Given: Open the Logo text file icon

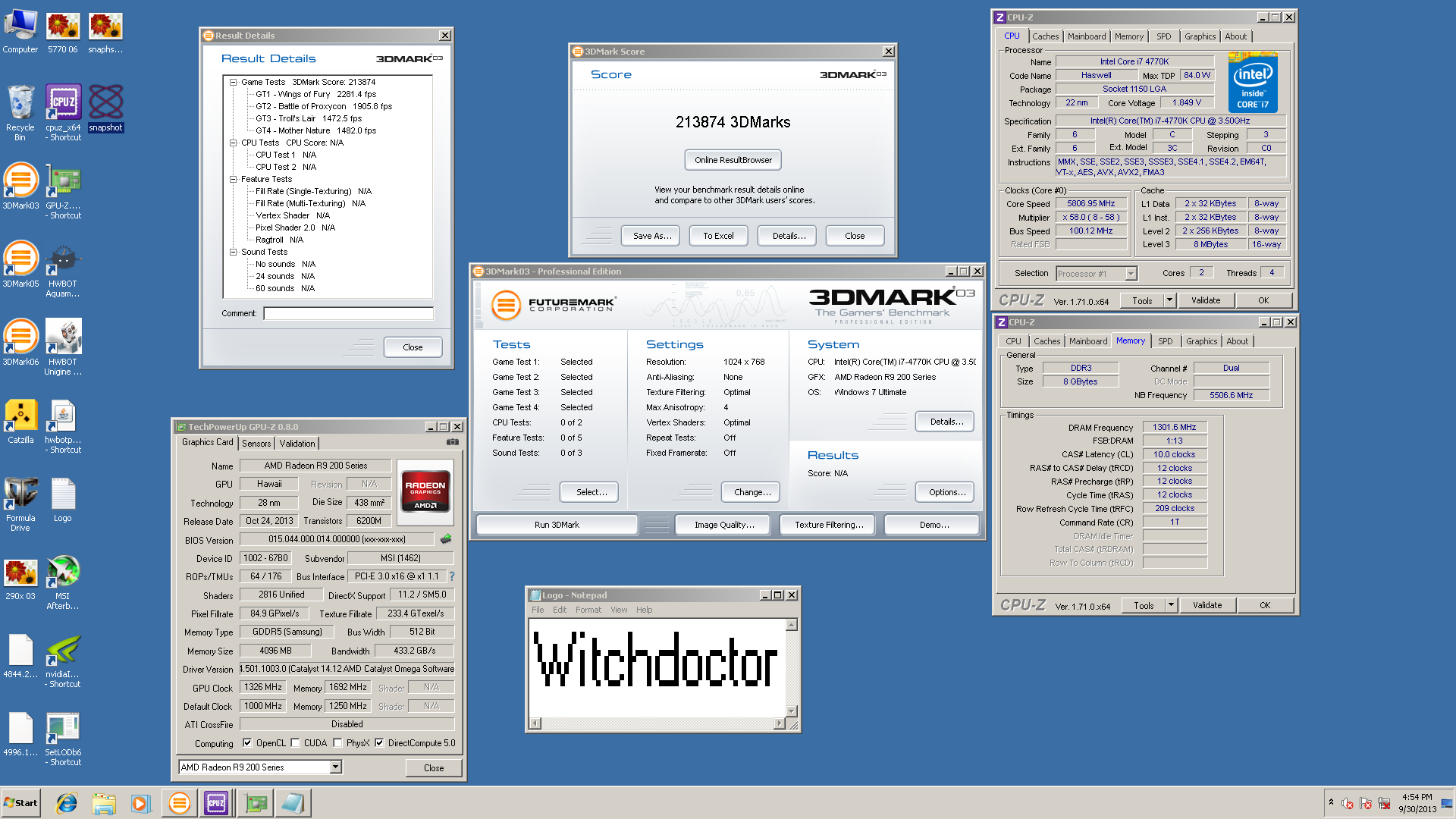Looking at the screenshot, I should tap(63, 499).
